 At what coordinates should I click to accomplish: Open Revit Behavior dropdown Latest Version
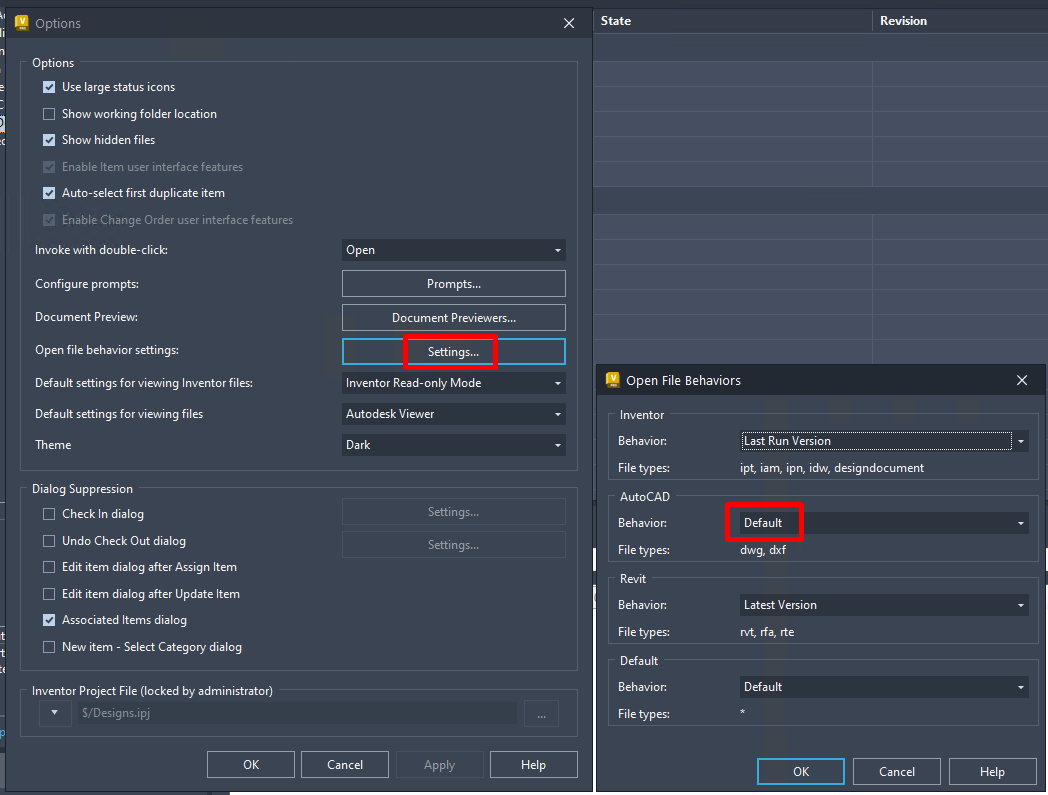point(884,605)
